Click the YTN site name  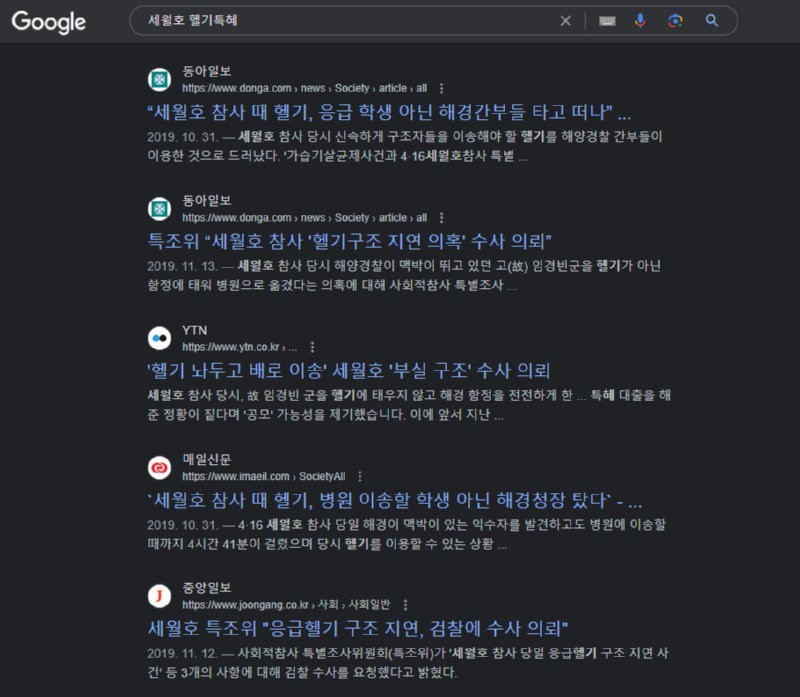(194, 330)
